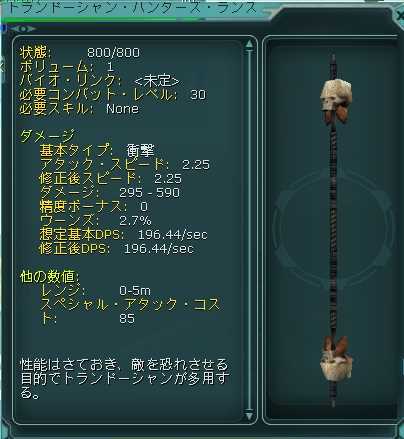Select the レンジ 0-5m line

pyautogui.click(x=95, y=290)
